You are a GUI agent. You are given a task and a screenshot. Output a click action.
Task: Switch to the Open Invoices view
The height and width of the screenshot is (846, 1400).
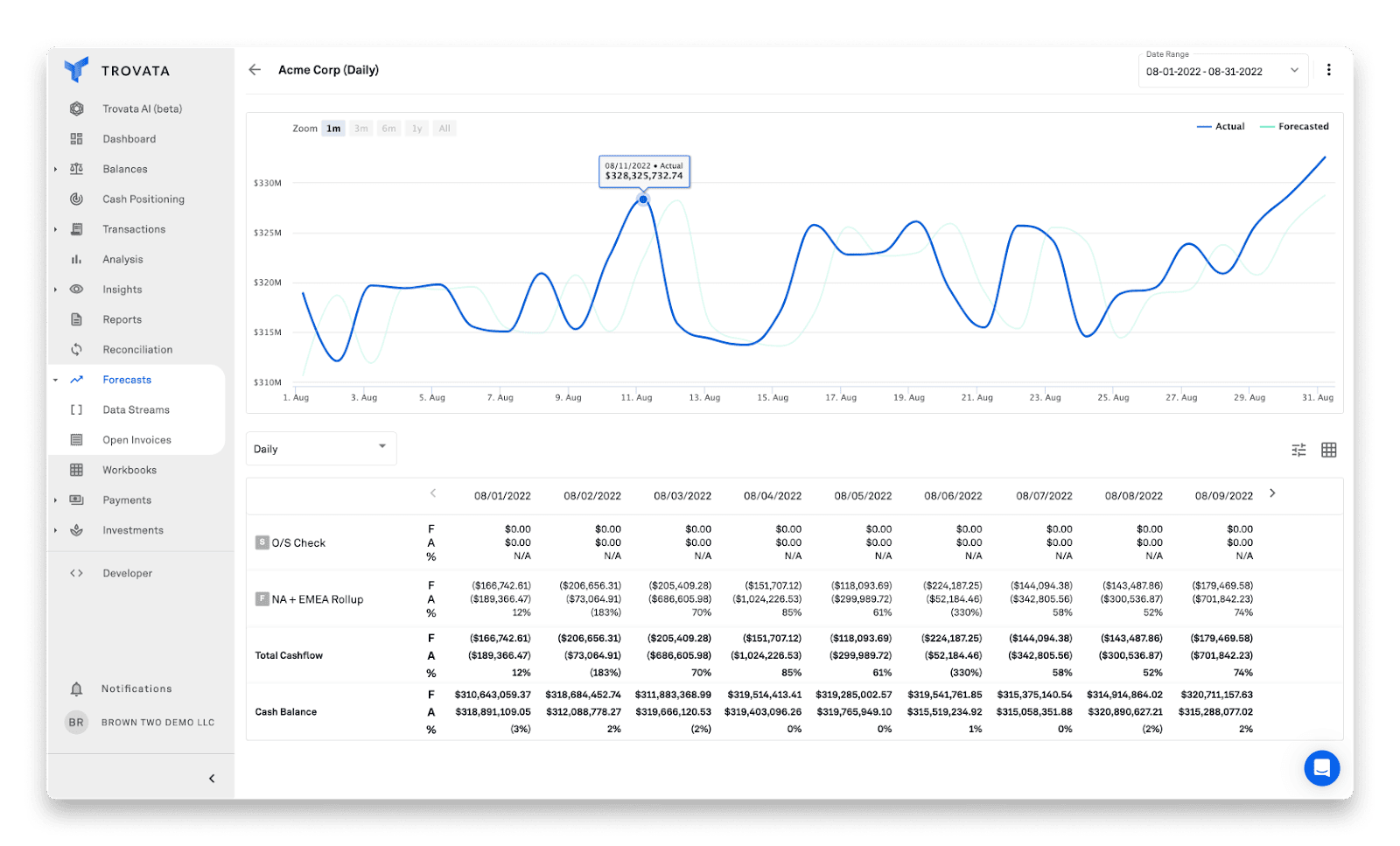click(136, 439)
